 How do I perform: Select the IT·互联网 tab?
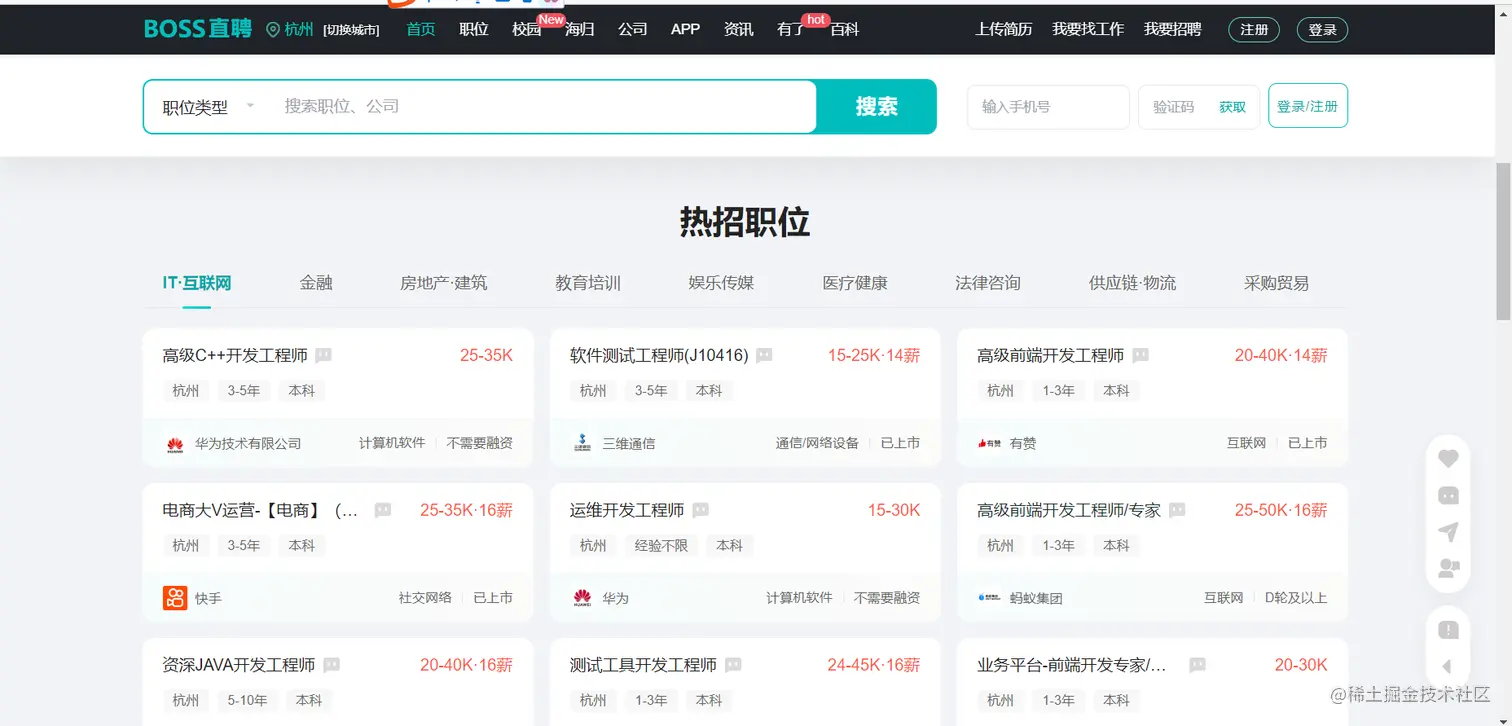197,283
